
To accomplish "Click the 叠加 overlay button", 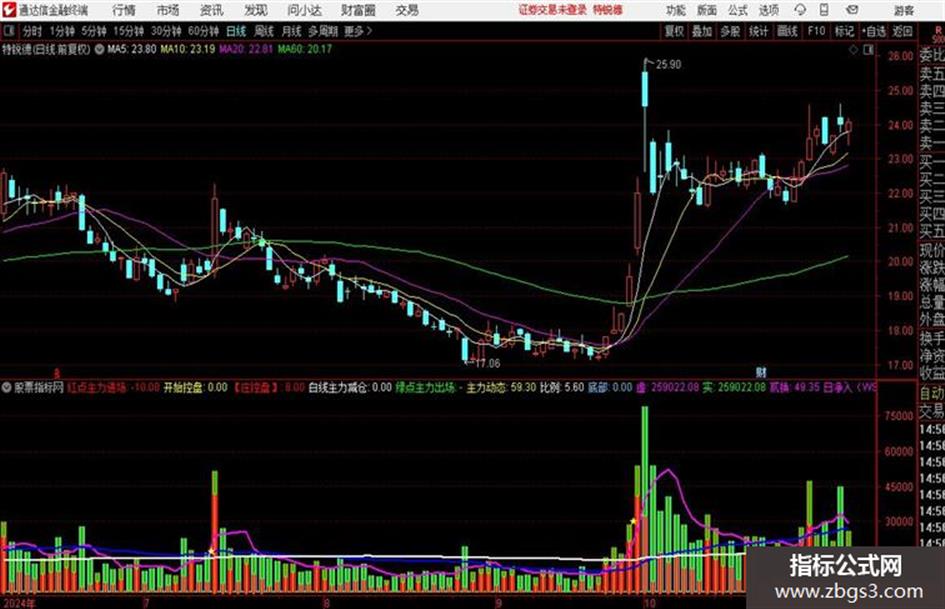I will click(702, 31).
